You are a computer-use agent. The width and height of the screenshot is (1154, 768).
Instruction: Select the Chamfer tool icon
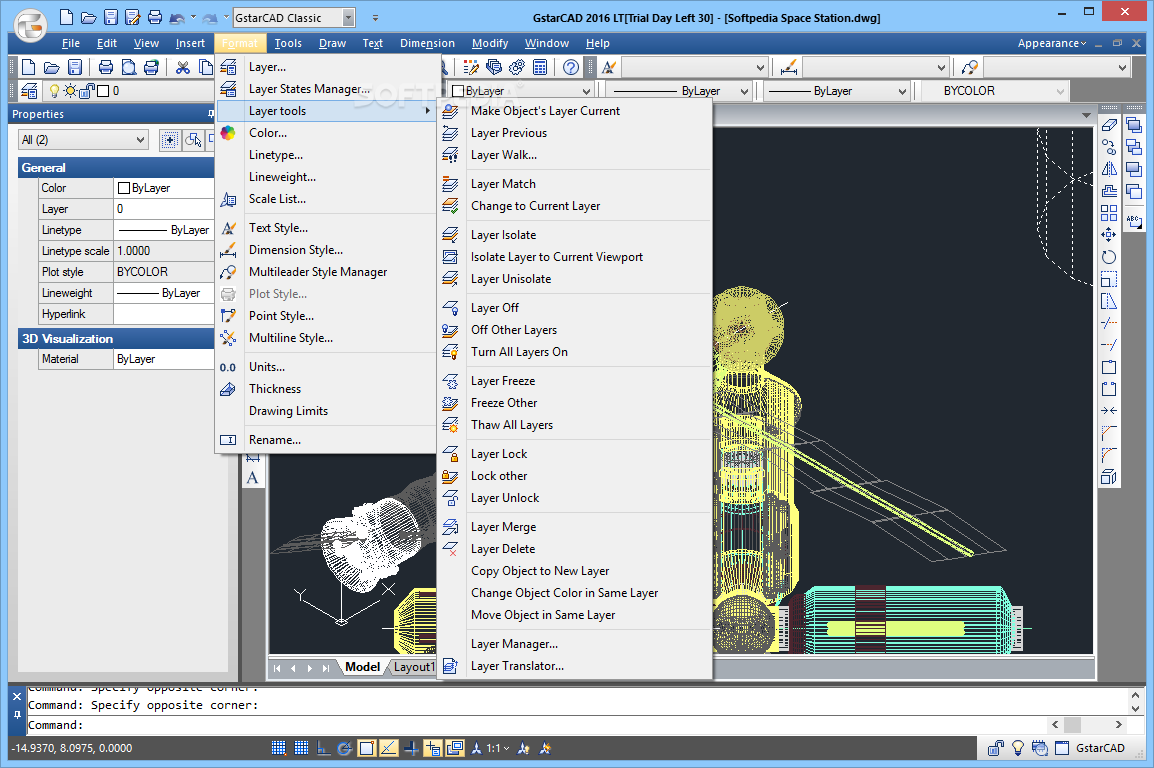pos(1109,433)
